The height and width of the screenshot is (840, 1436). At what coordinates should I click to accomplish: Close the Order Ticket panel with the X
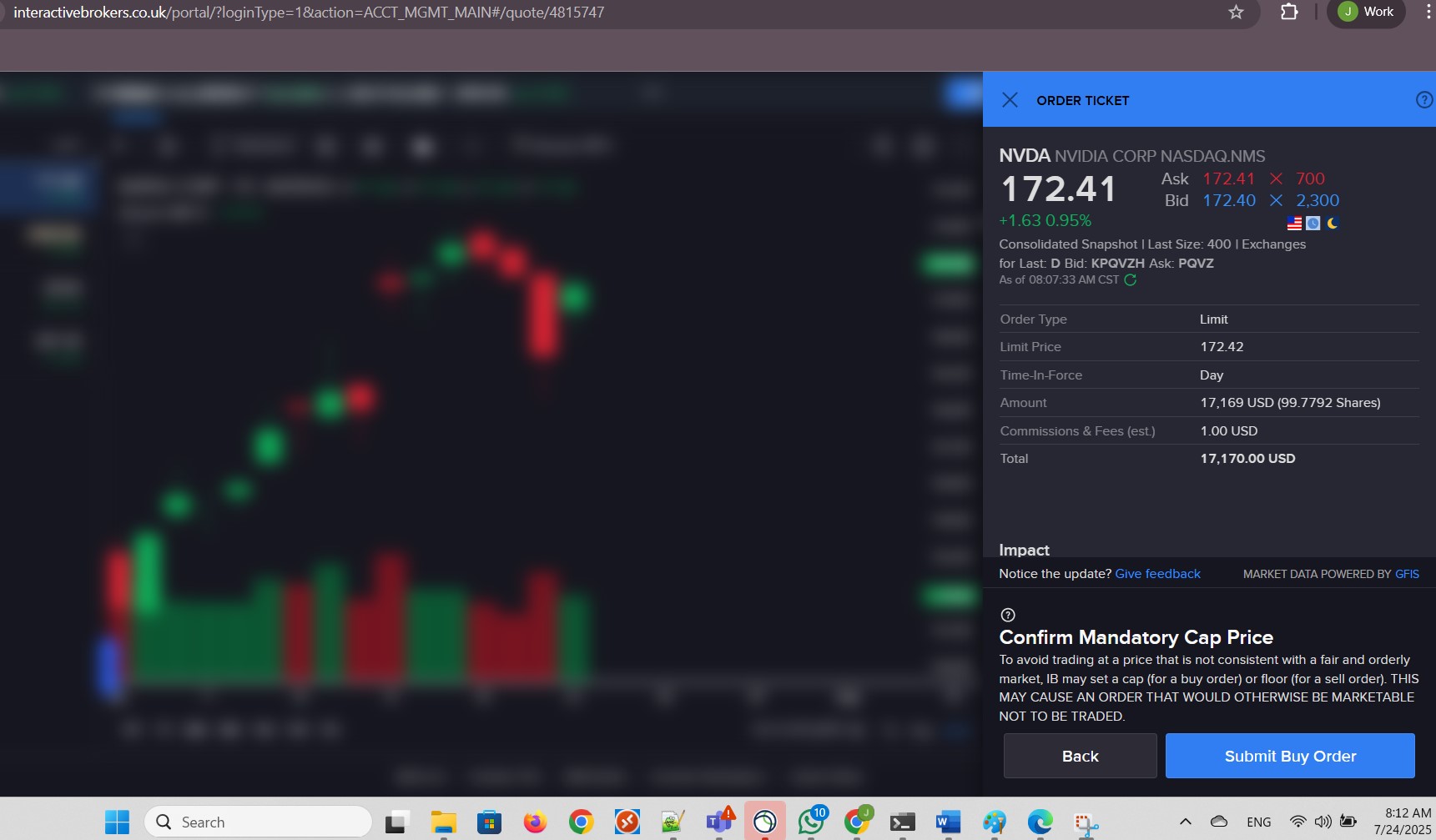coord(1010,100)
